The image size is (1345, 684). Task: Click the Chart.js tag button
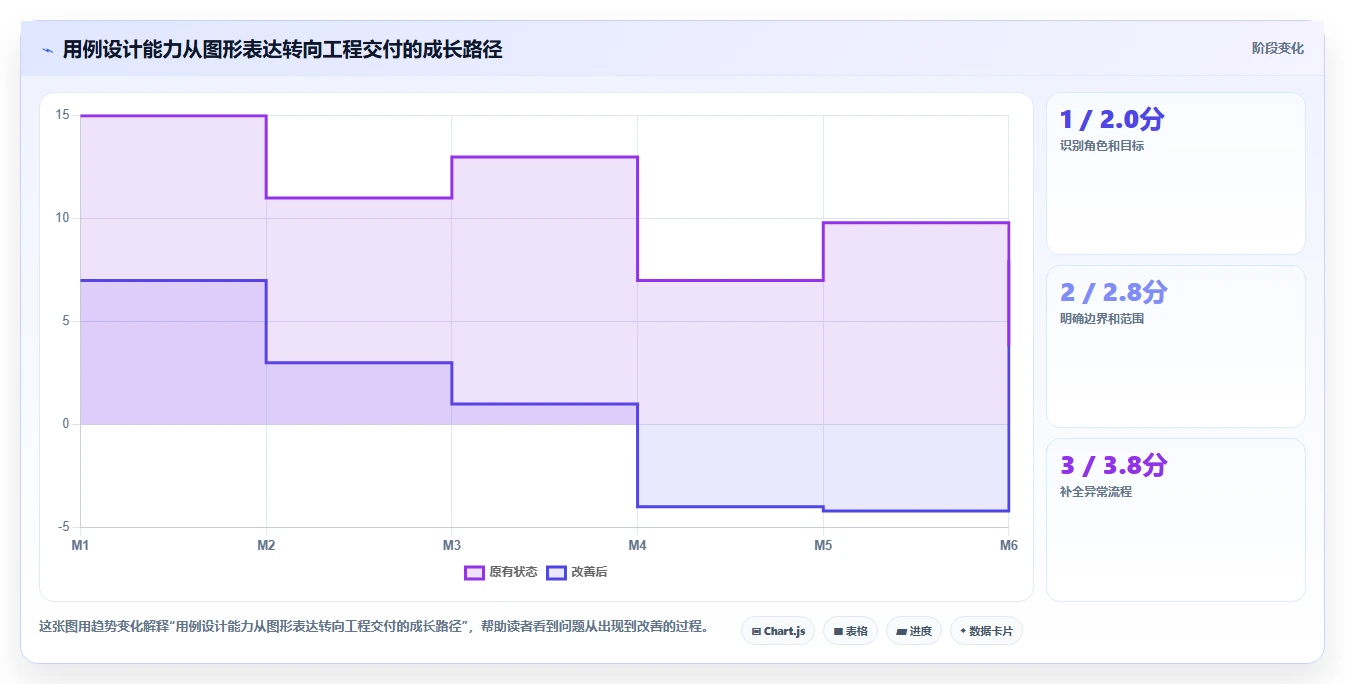tap(778, 631)
